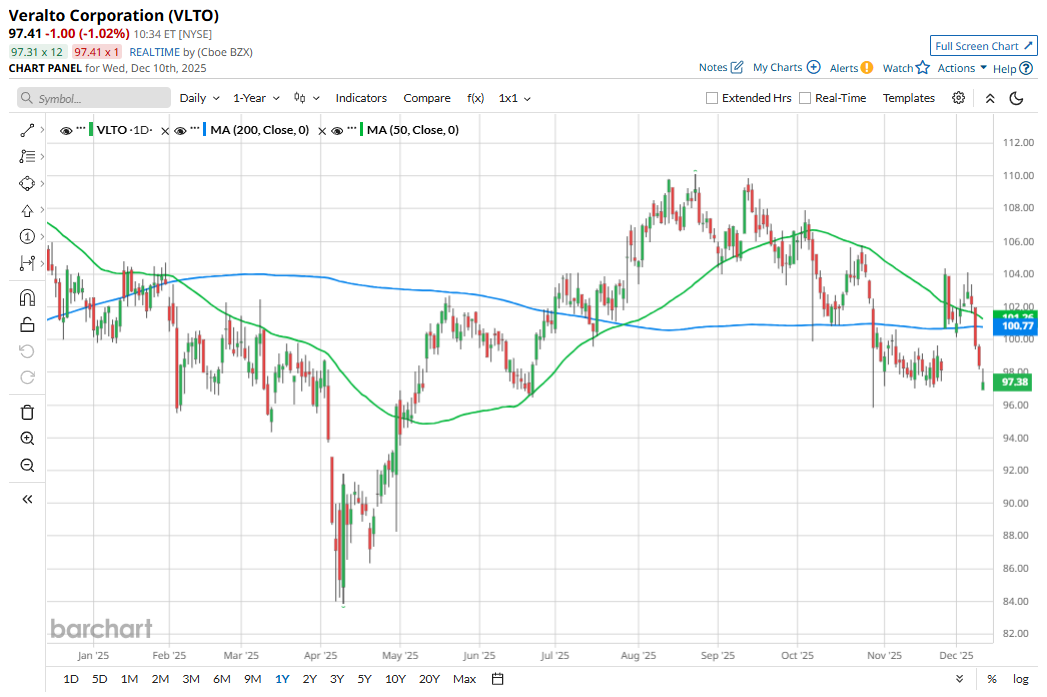Viewport: 1047px width, 697px height.
Task: Open the Full Screen Chart link
Action: coord(984,46)
